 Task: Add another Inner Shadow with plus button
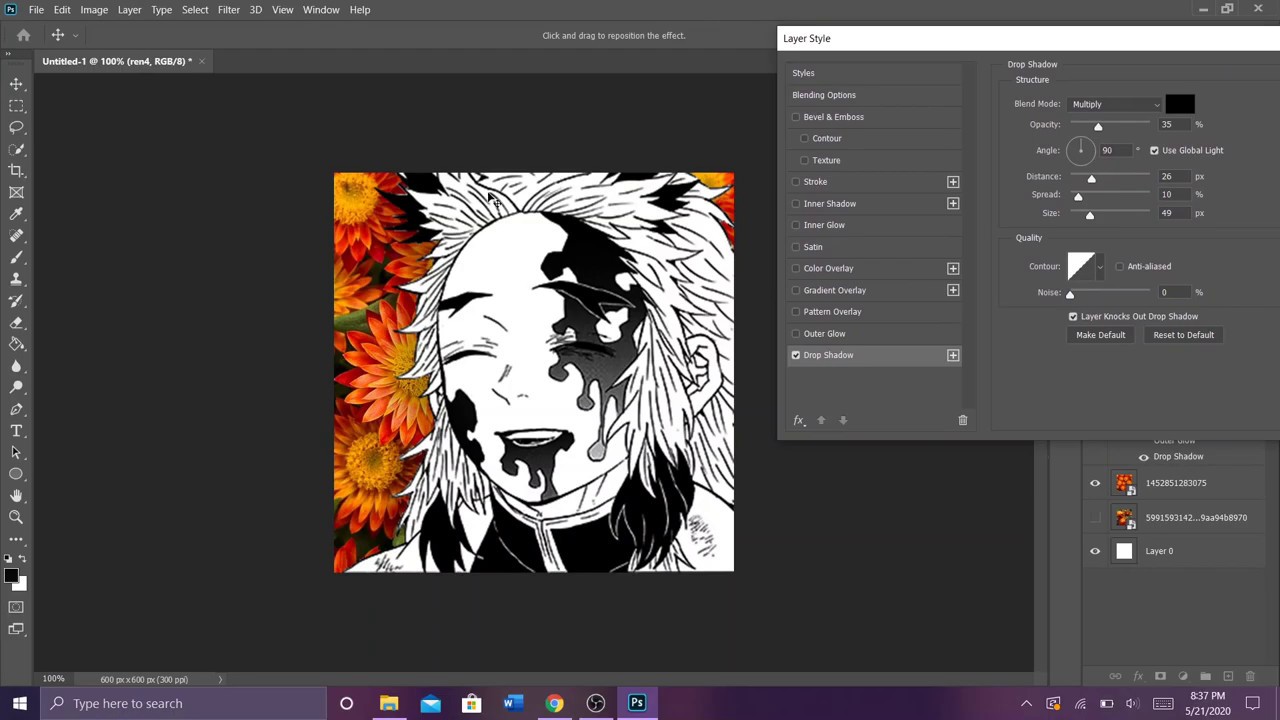[x=953, y=203]
